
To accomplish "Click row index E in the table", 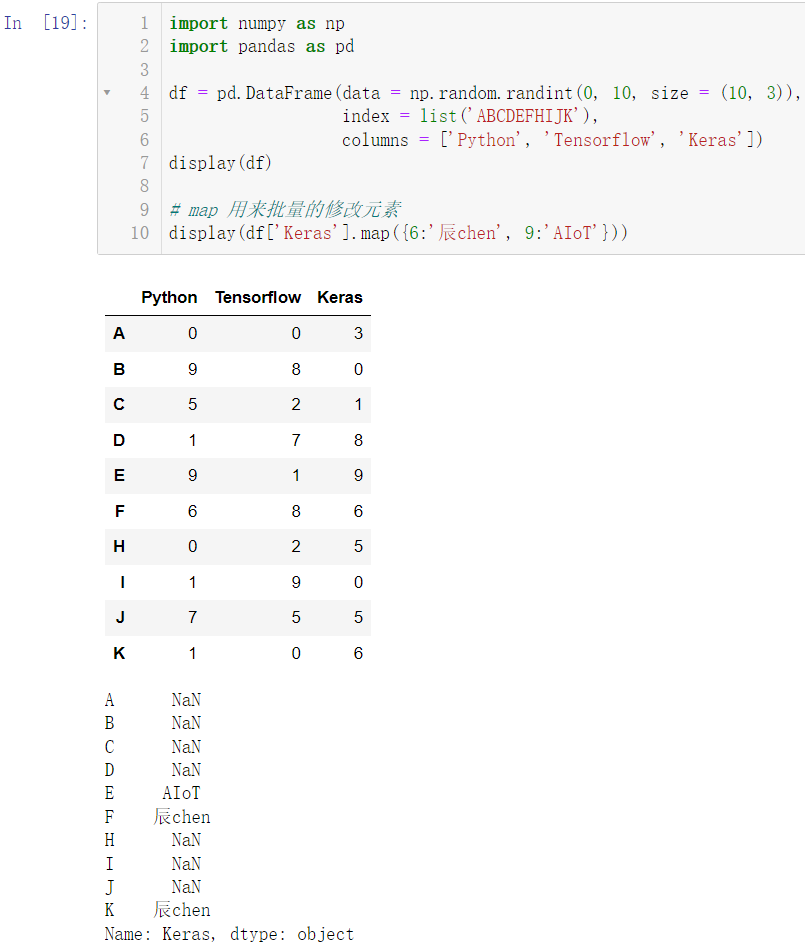I will click(x=119, y=476).
